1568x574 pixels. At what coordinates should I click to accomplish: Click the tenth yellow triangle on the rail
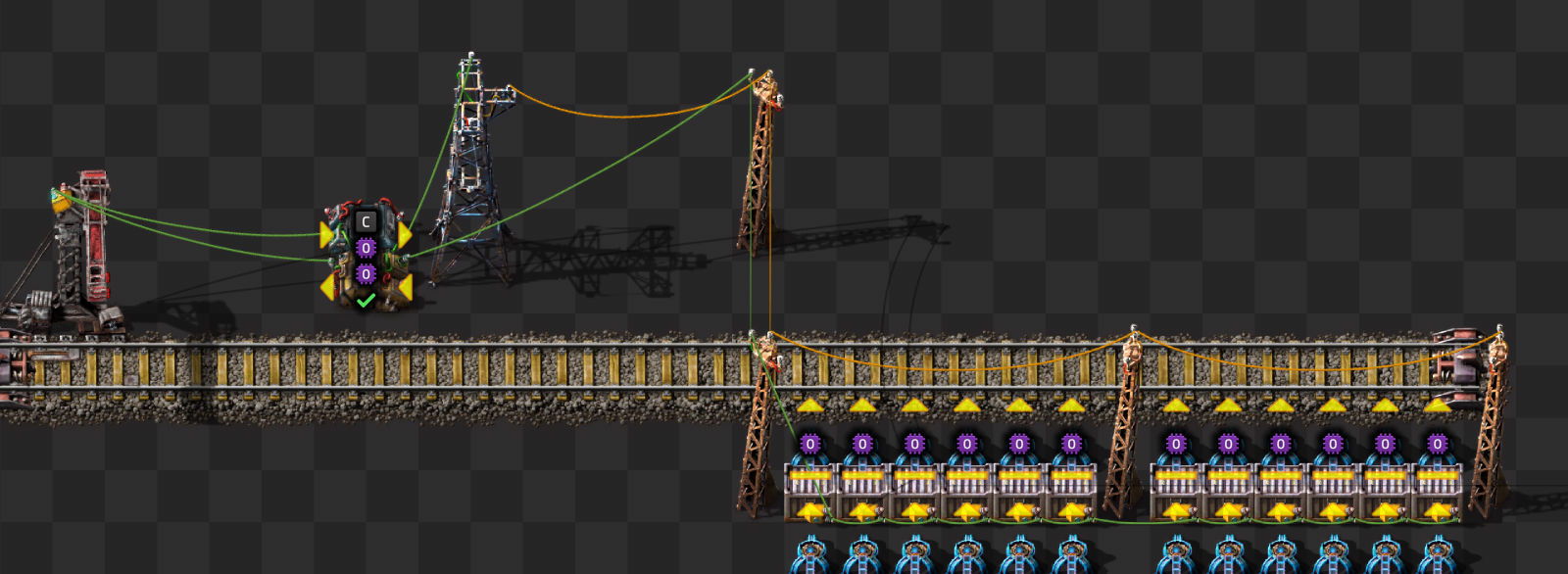point(1333,405)
